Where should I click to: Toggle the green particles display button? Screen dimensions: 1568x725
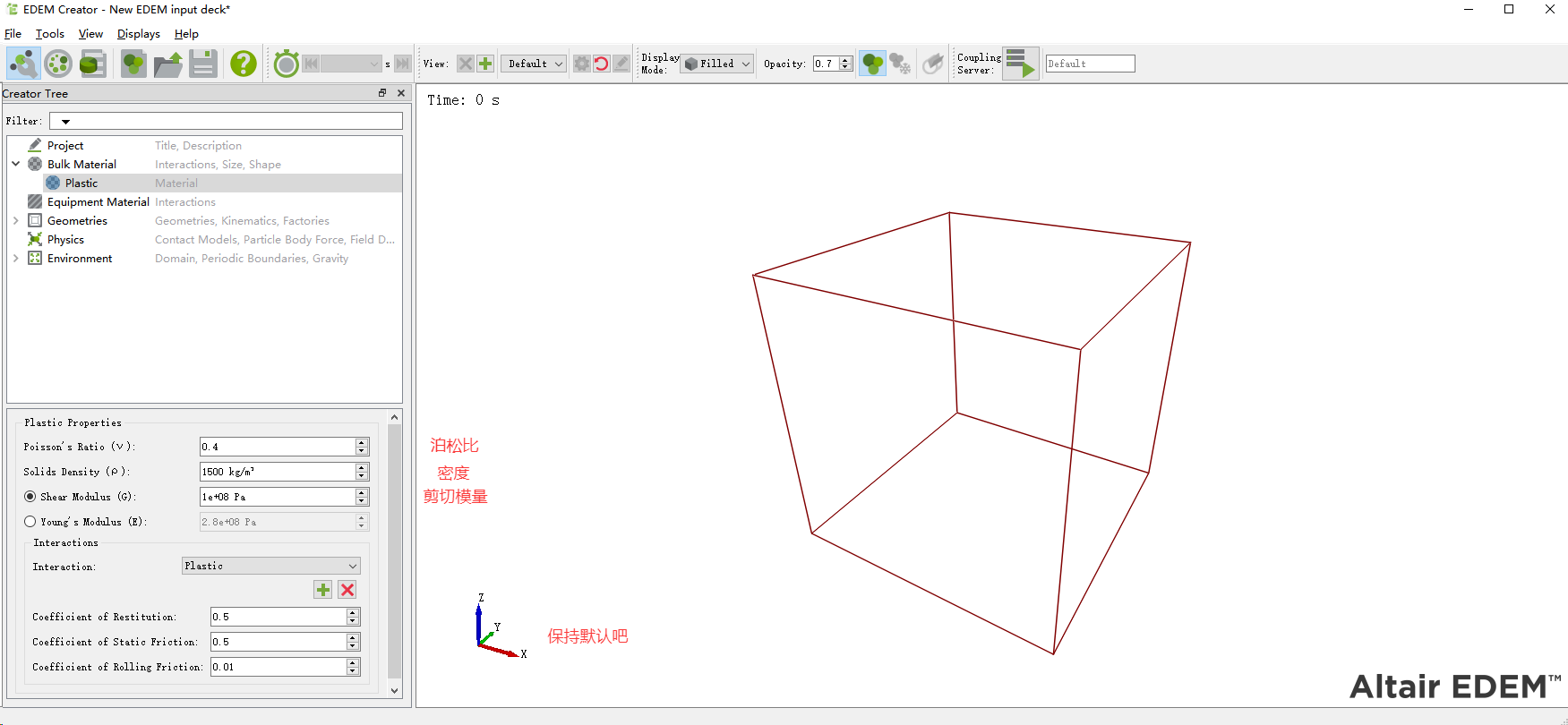(872, 64)
